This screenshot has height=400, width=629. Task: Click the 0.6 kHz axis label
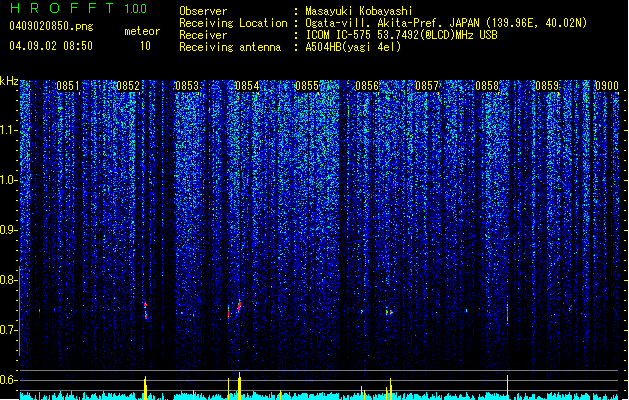9,380
